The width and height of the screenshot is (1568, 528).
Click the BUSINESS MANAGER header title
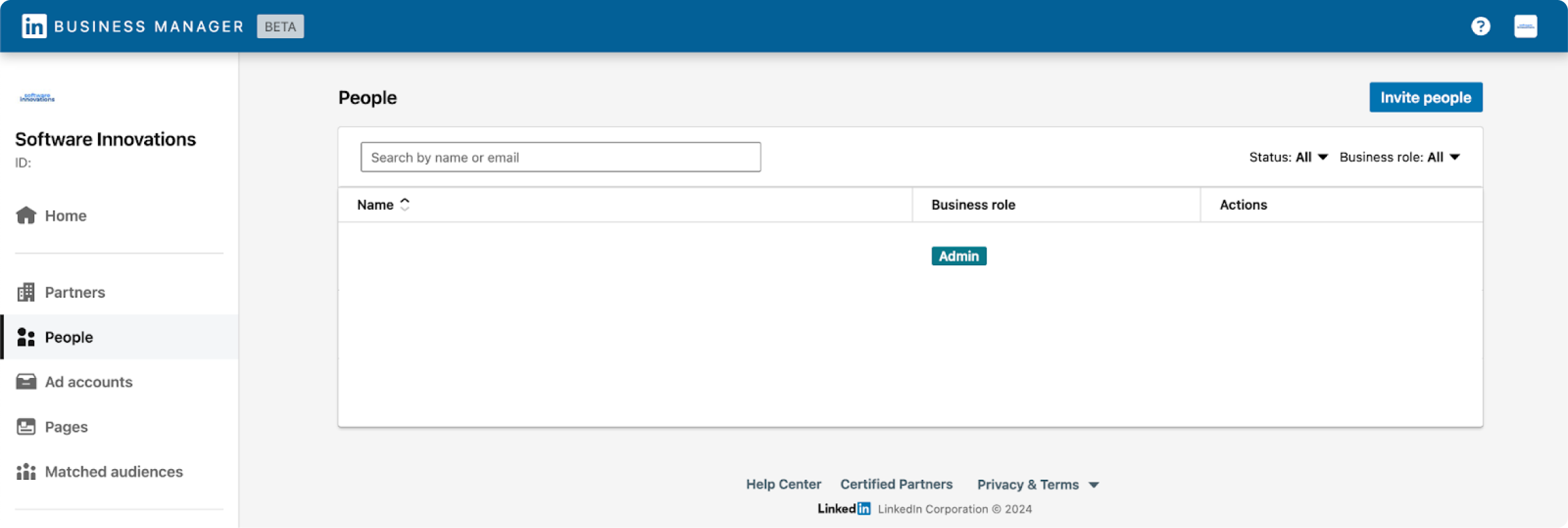click(149, 26)
